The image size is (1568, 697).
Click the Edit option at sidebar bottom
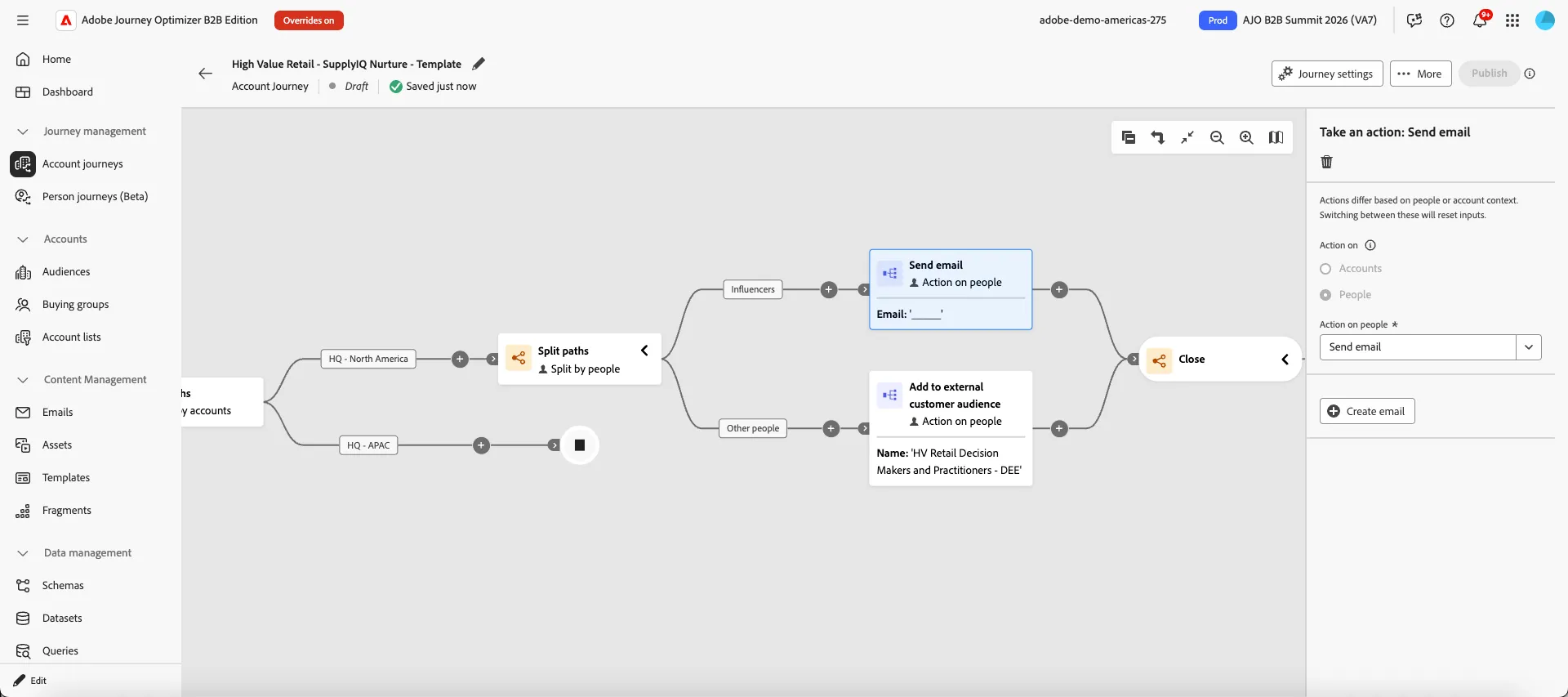click(x=30, y=681)
